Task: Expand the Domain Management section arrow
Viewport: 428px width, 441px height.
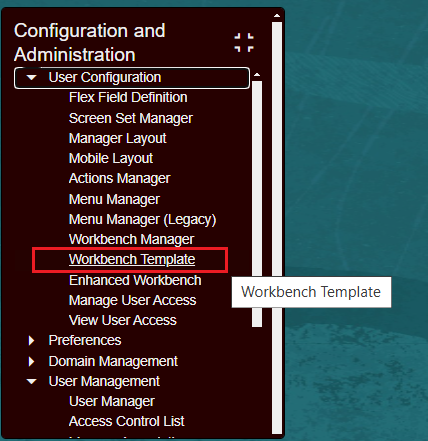Action: [31, 361]
